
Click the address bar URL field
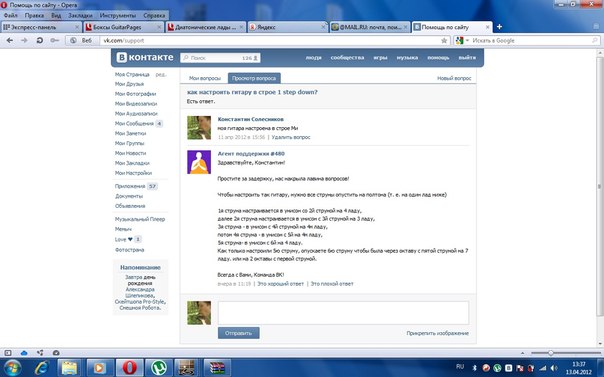[x=270, y=40]
